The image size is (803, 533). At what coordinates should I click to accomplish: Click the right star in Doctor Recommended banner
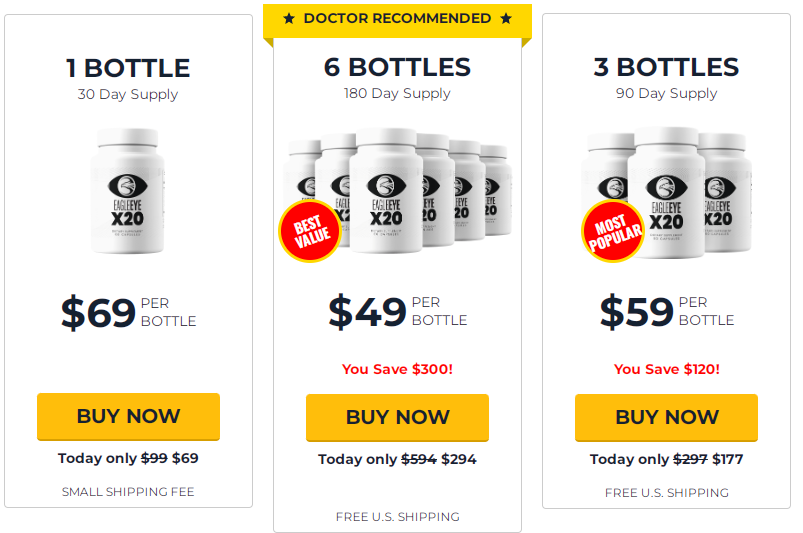pyautogui.click(x=506, y=19)
